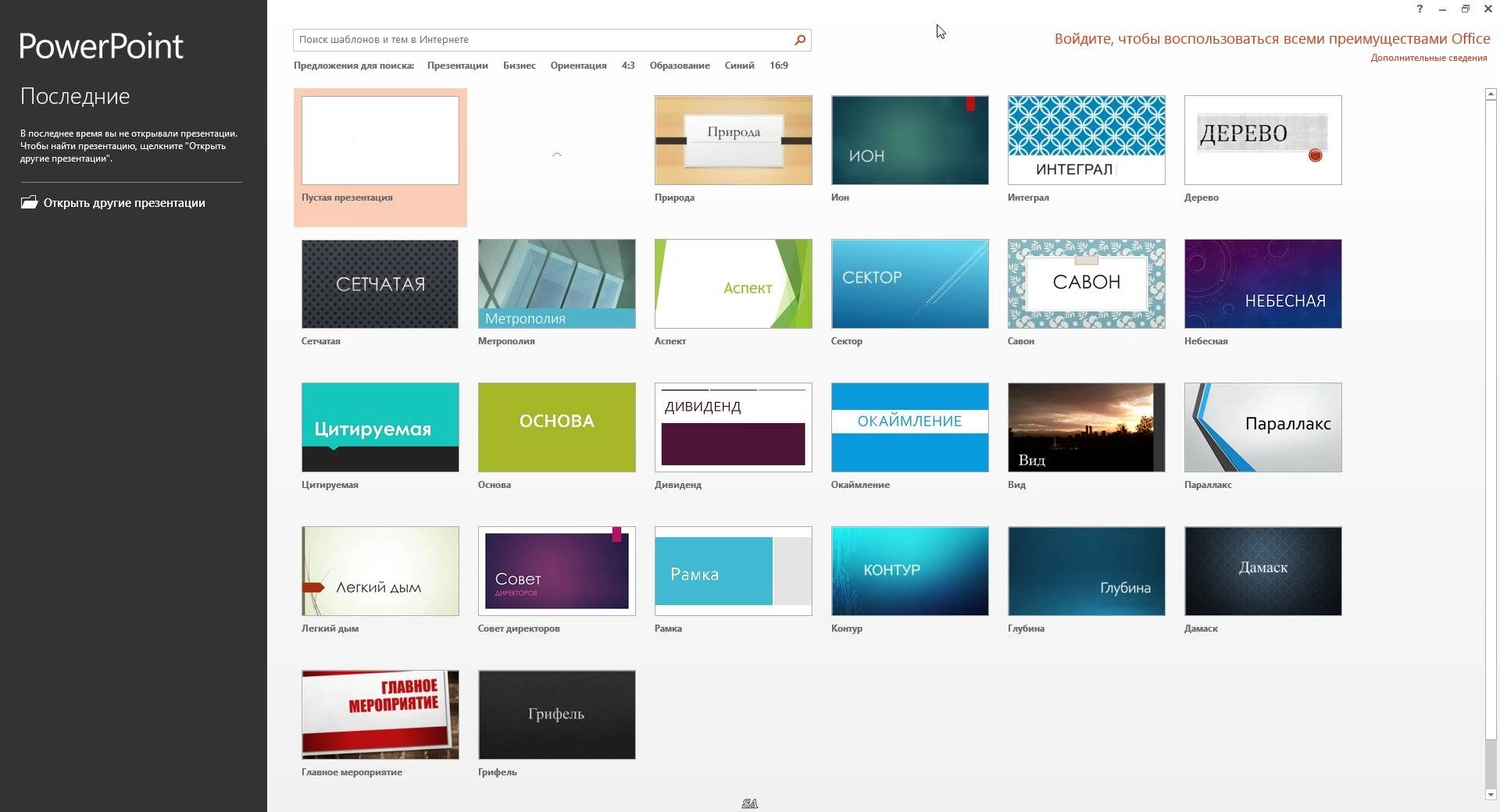Choose the Аспект theme thumbnail
This screenshot has width=1500, height=812.
tap(734, 284)
